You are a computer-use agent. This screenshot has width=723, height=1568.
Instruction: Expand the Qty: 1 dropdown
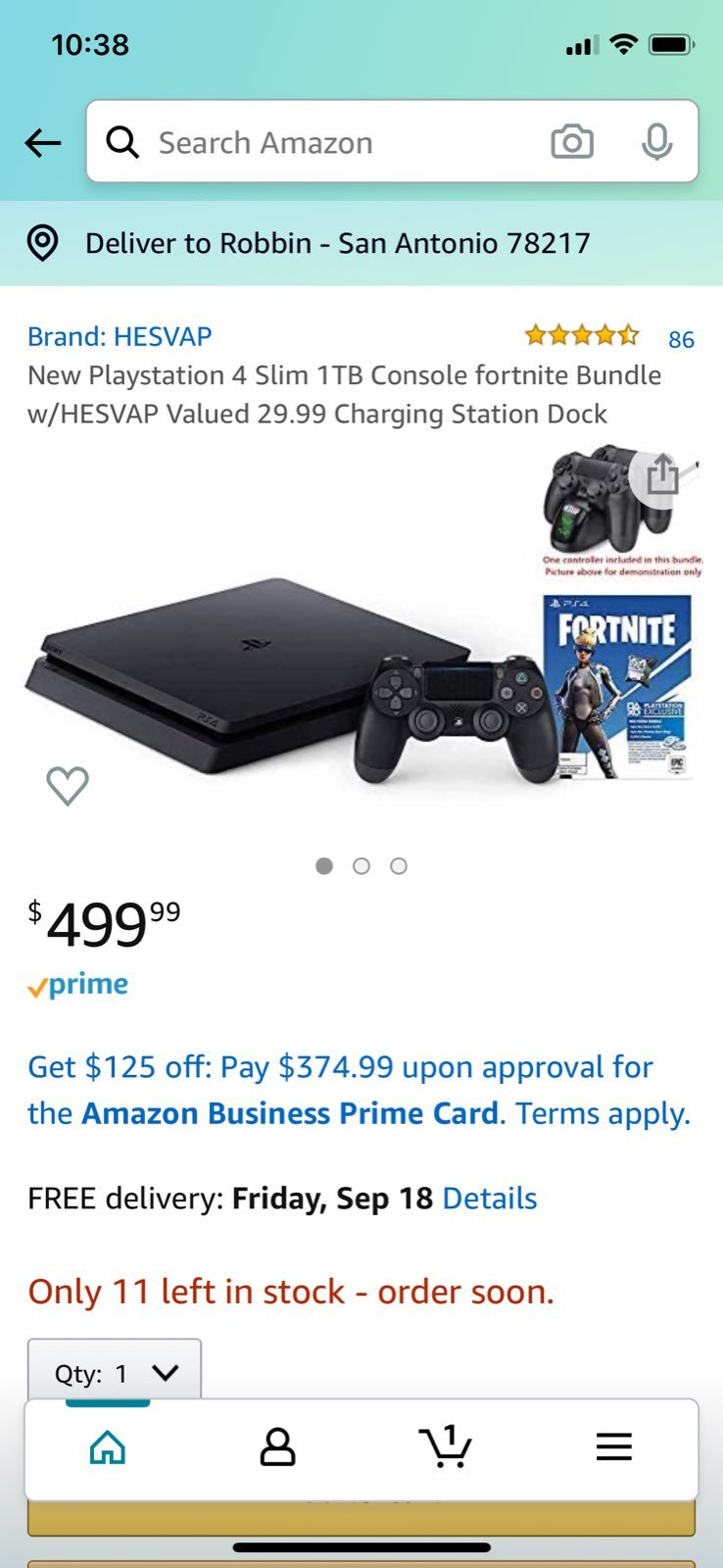tap(115, 1372)
